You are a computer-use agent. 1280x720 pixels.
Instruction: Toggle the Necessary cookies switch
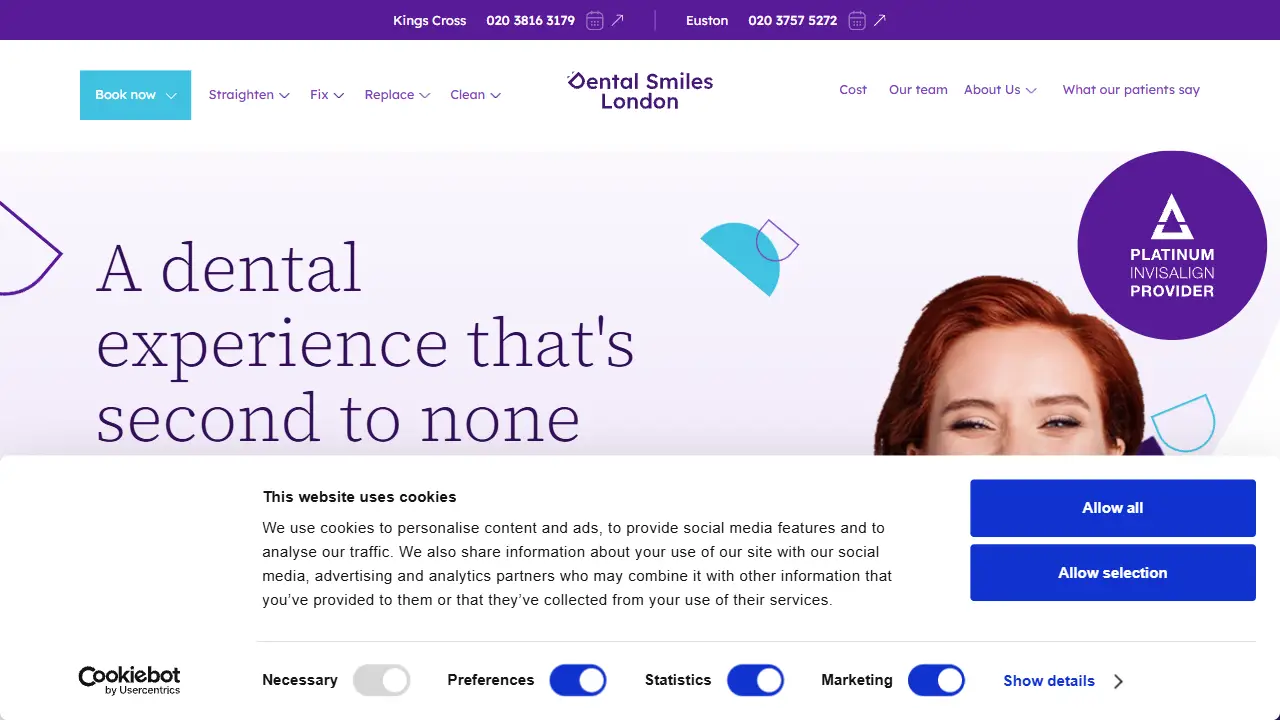382,681
